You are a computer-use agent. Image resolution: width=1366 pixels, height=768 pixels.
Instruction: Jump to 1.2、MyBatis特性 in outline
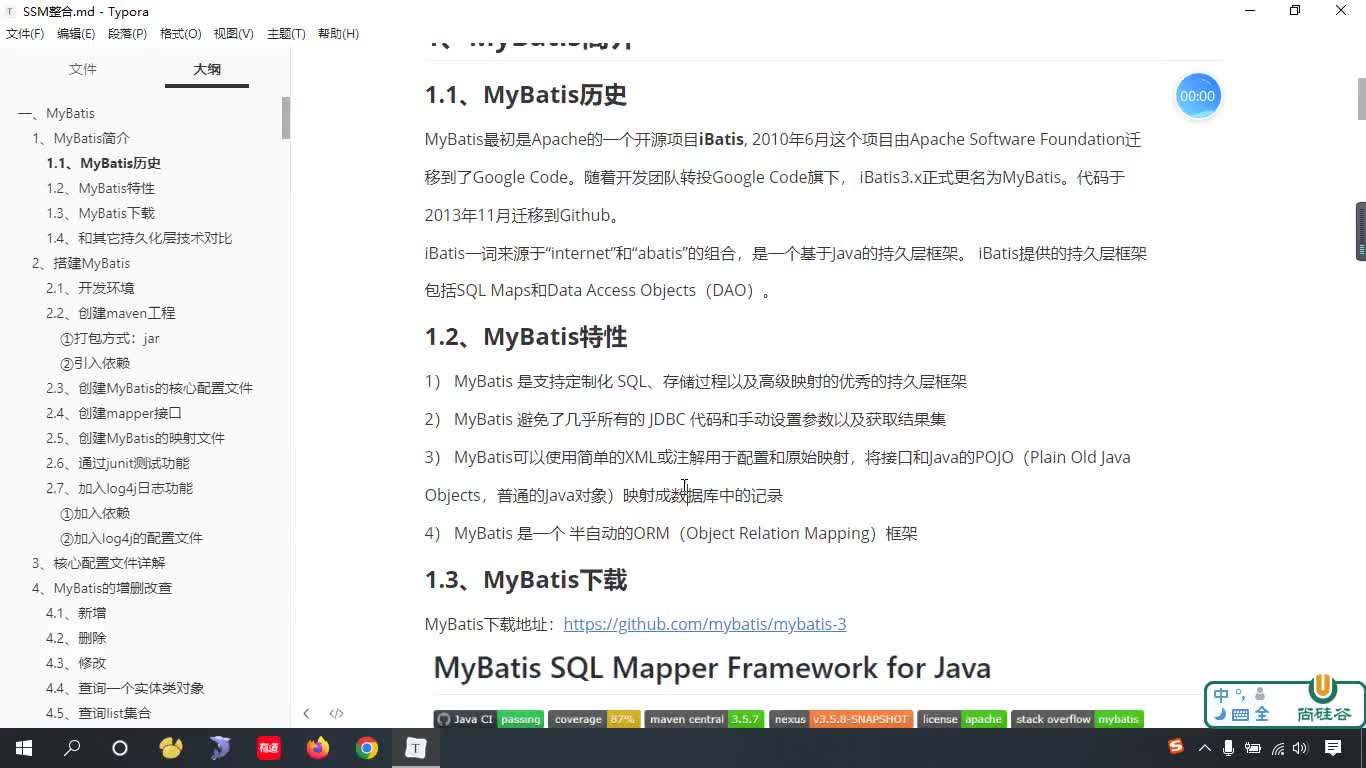click(100, 188)
